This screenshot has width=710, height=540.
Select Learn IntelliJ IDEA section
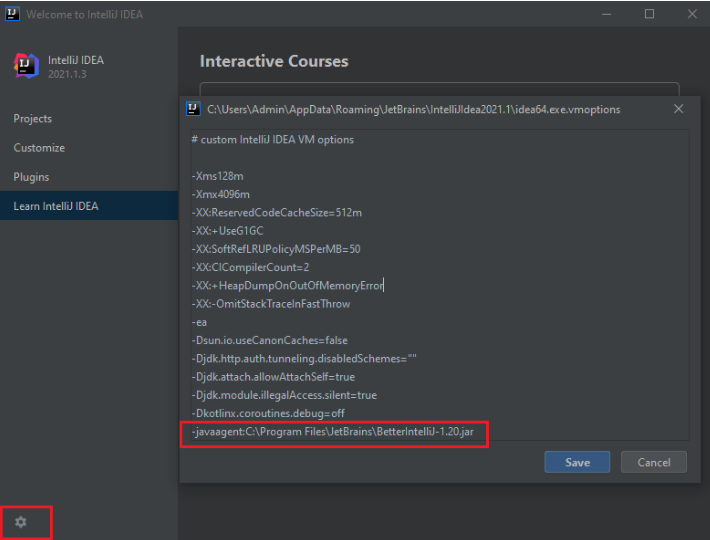pos(89,206)
